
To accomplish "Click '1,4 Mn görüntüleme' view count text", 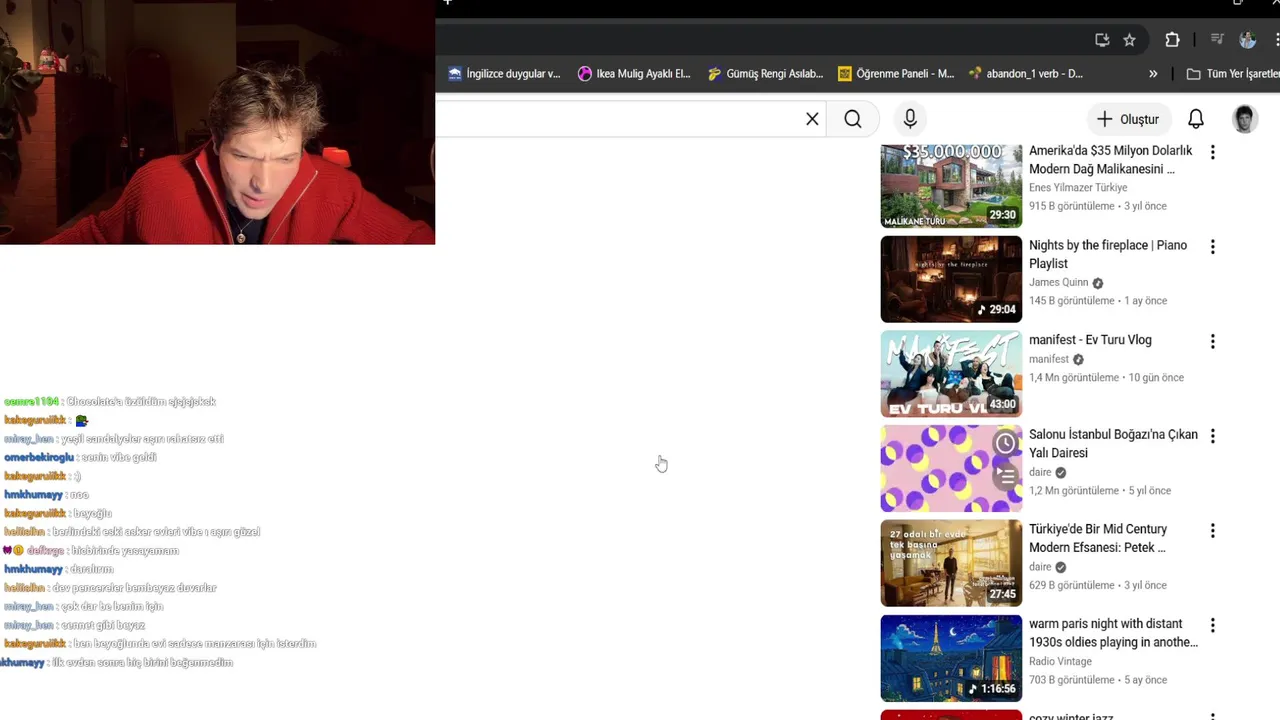I will (x=1074, y=378).
